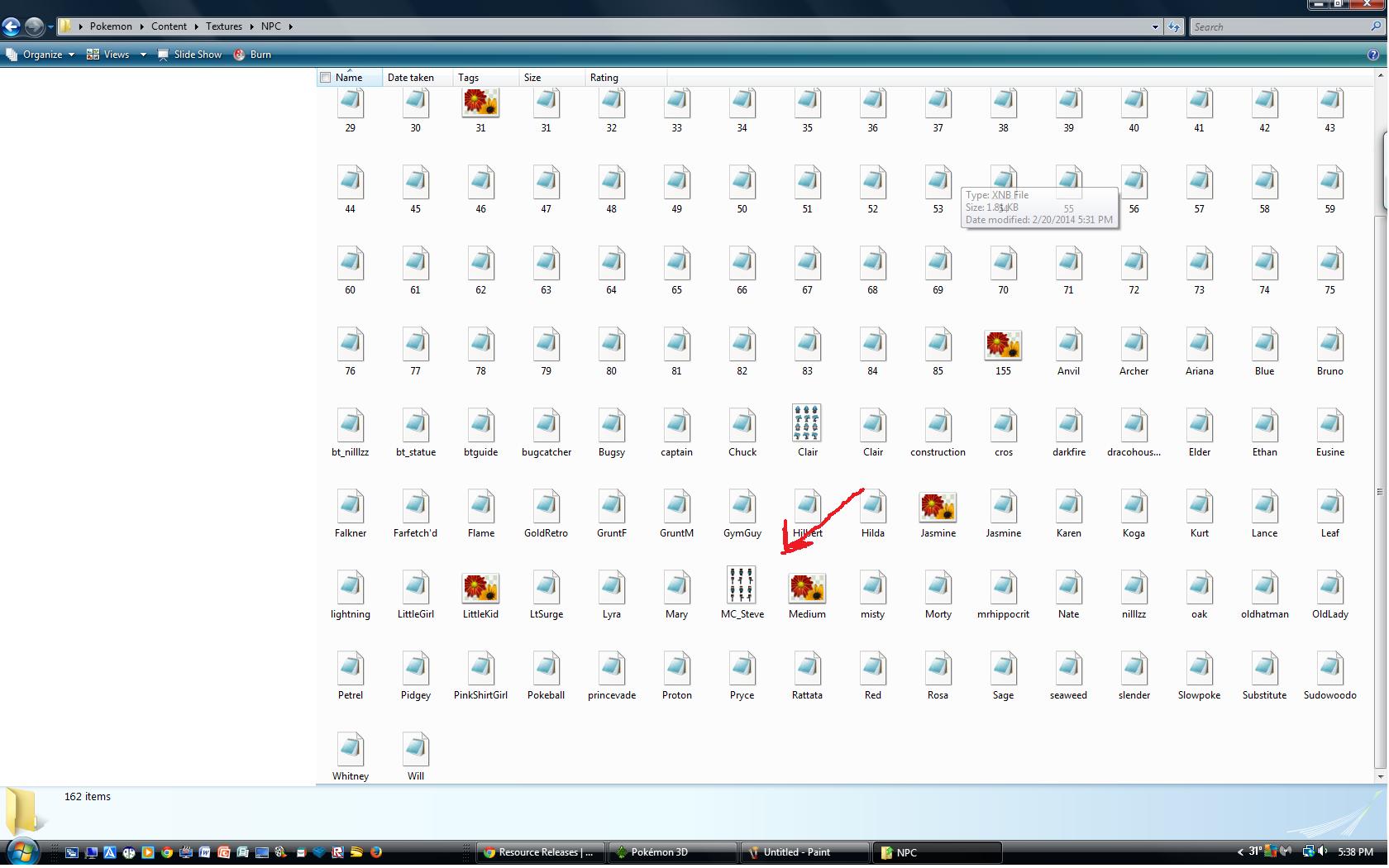Open the recent pages dropdown arrow
Viewport: 1389px width, 868px height.
(x=50, y=26)
